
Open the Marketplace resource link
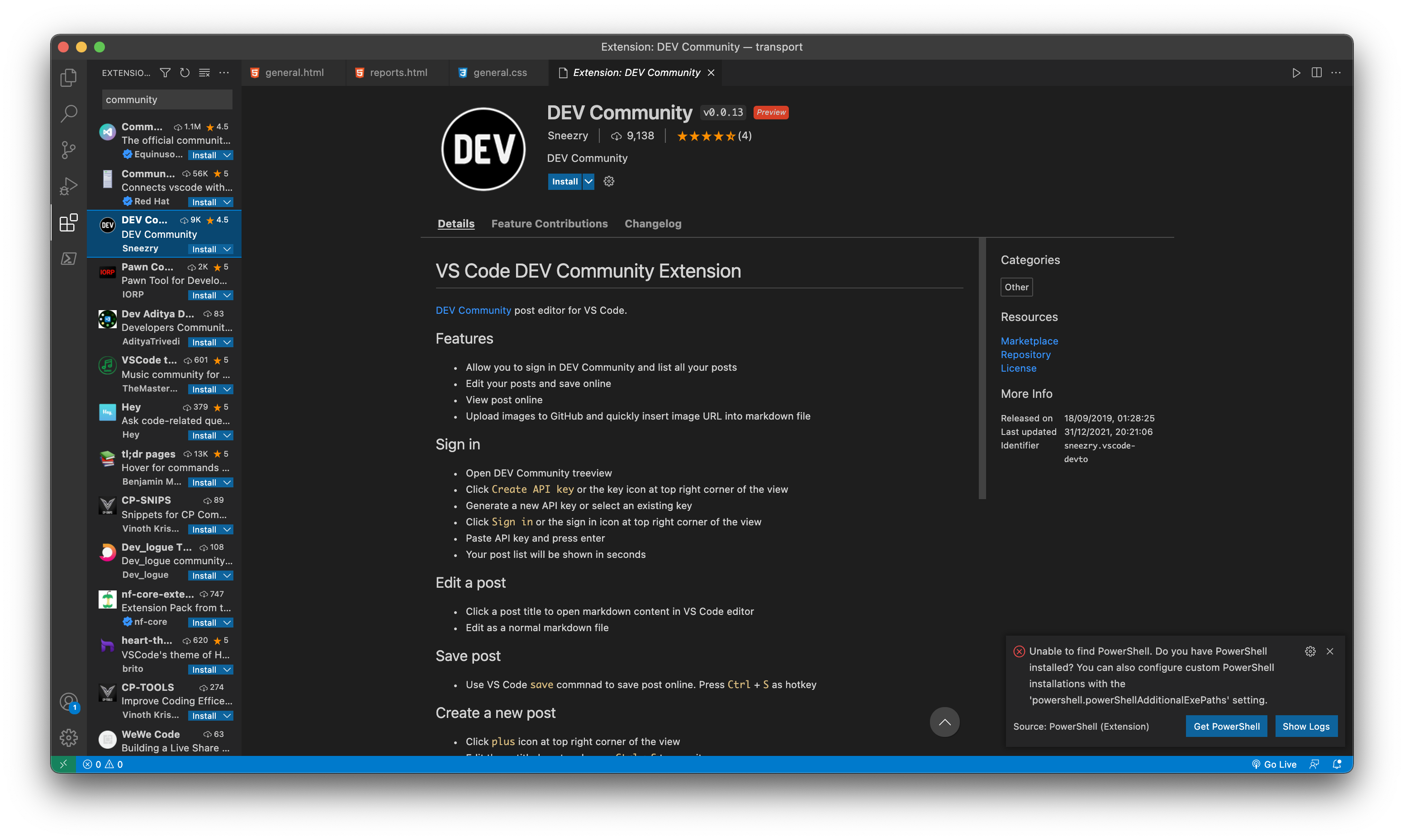click(x=1029, y=341)
